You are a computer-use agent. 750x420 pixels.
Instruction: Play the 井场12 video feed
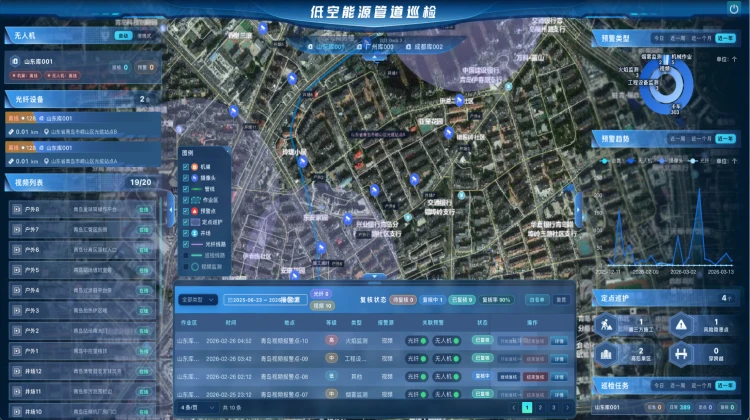(17, 371)
